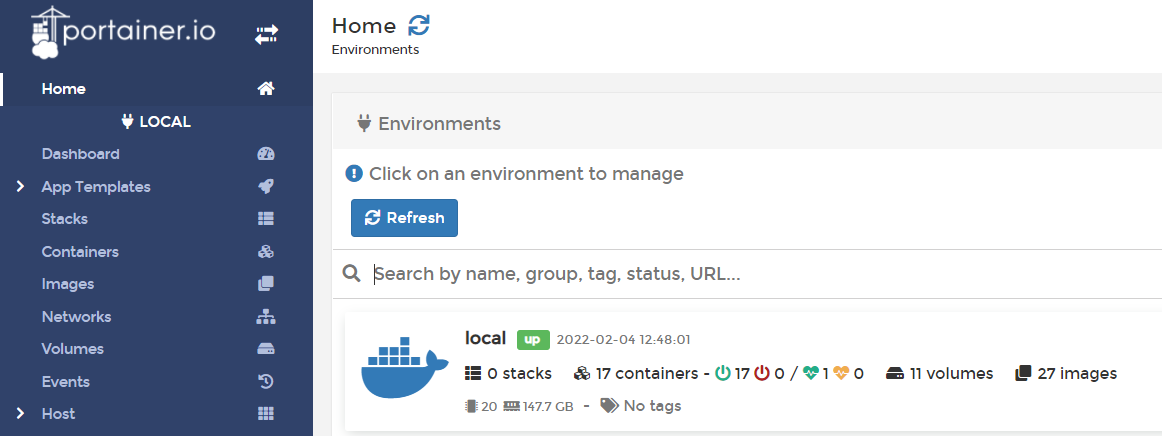The width and height of the screenshot is (1162, 436).
Task: Go to the Events menu item
Action: (x=65, y=382)
